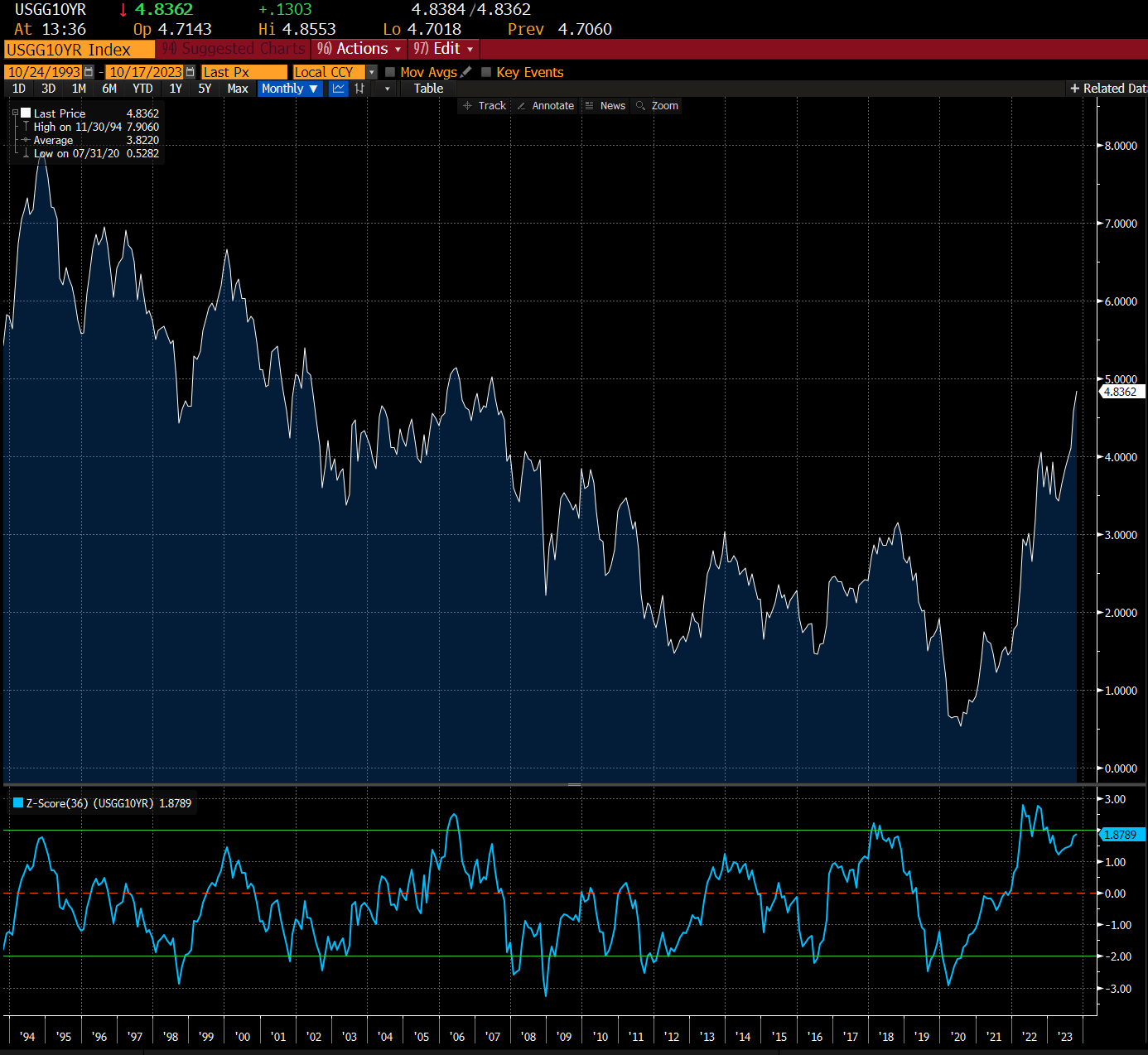This screenshot has height=1055, width=1148.
Task: Click the '23 year label on time axis
Action: [1065, 1037]
